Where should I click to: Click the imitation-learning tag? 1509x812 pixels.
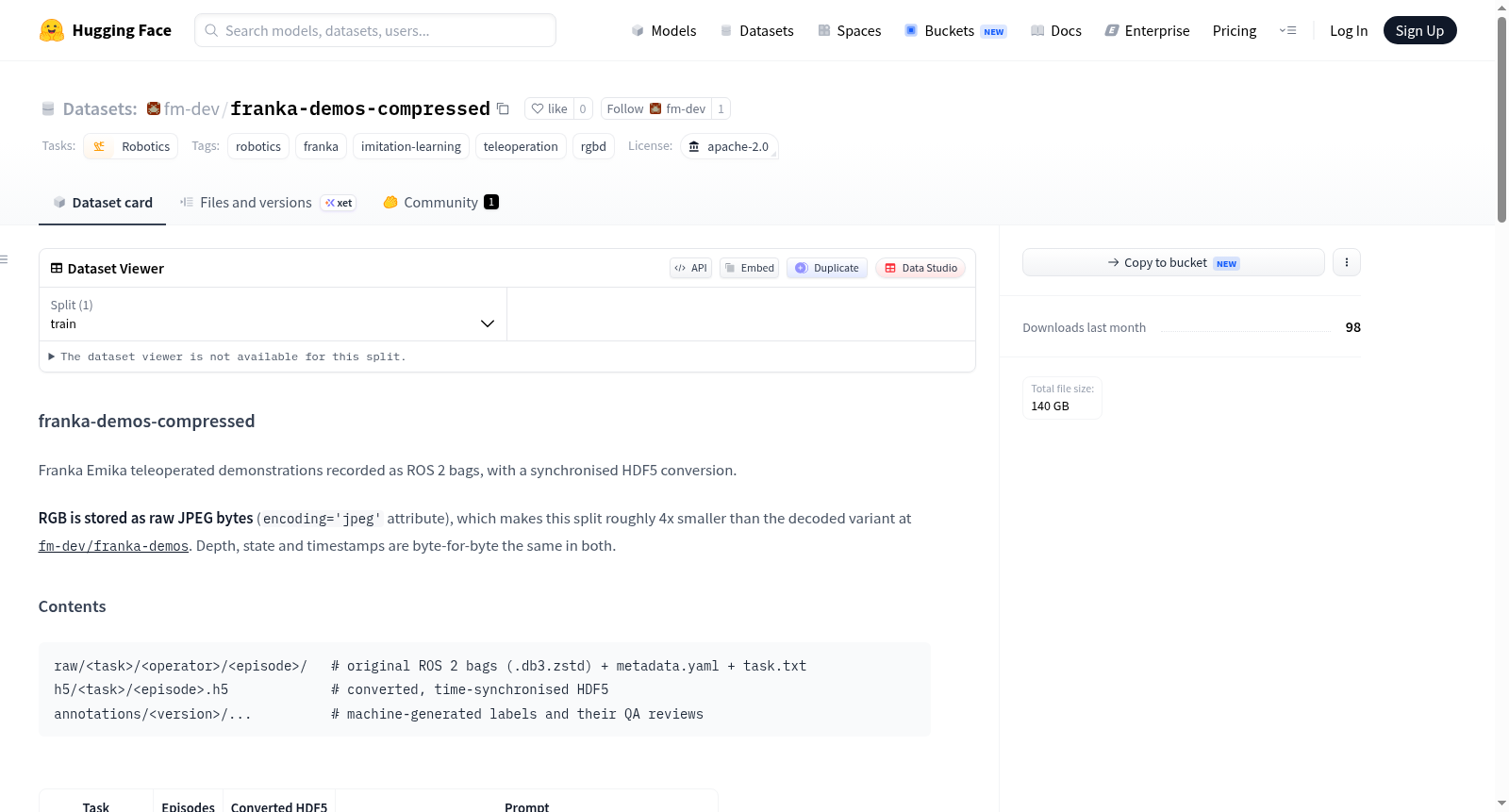coord(411,146)
